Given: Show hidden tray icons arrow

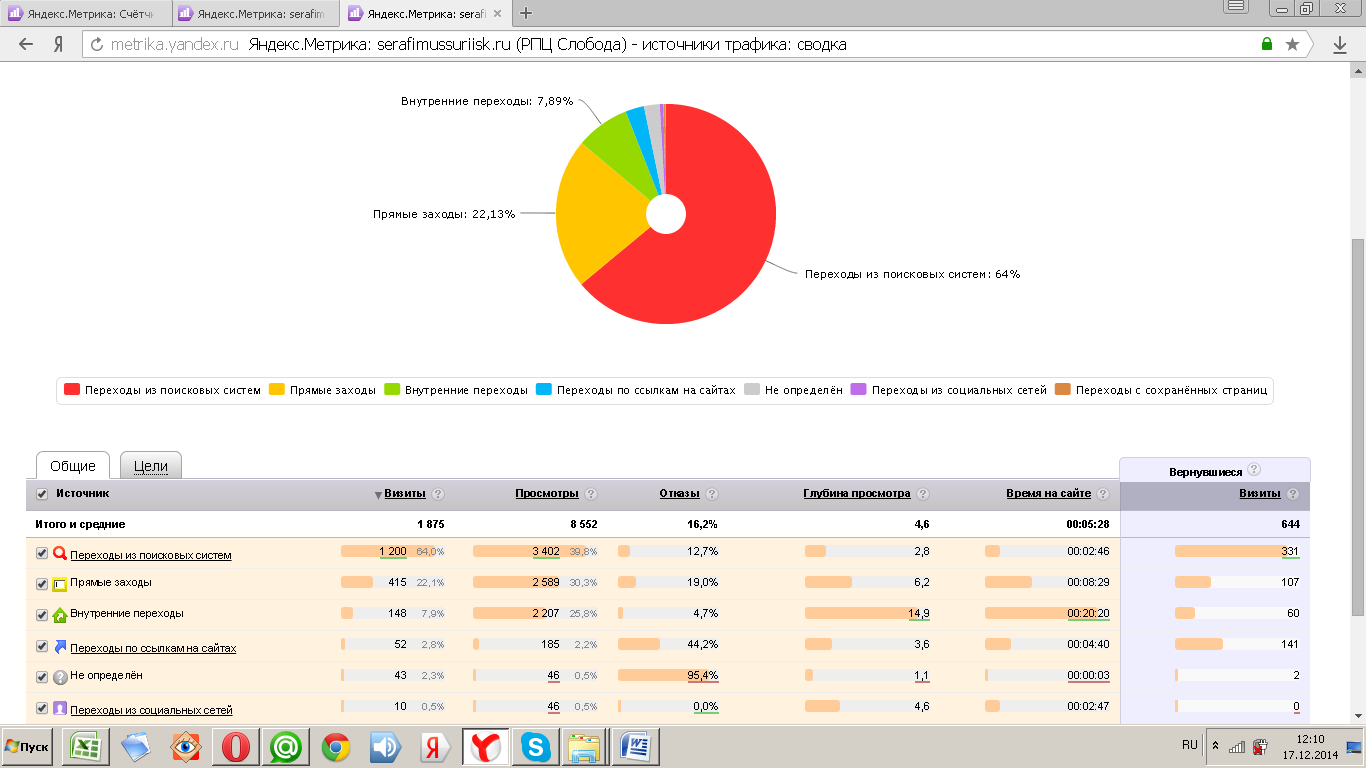Looking at the screenshot, I should 1216,746.
